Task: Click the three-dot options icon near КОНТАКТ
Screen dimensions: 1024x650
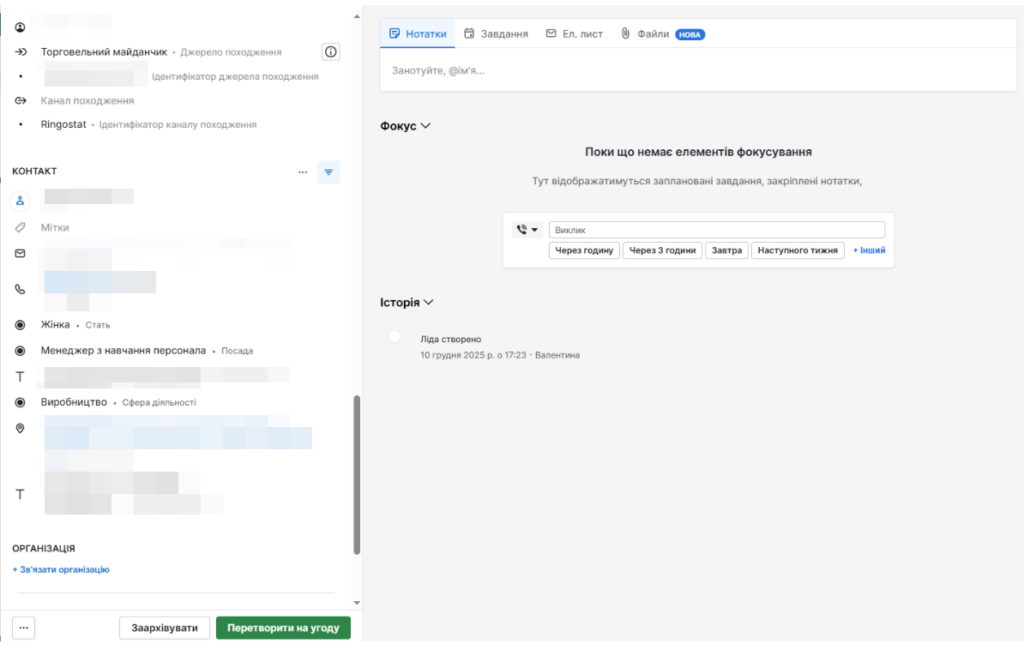Action: click(303, 172)
